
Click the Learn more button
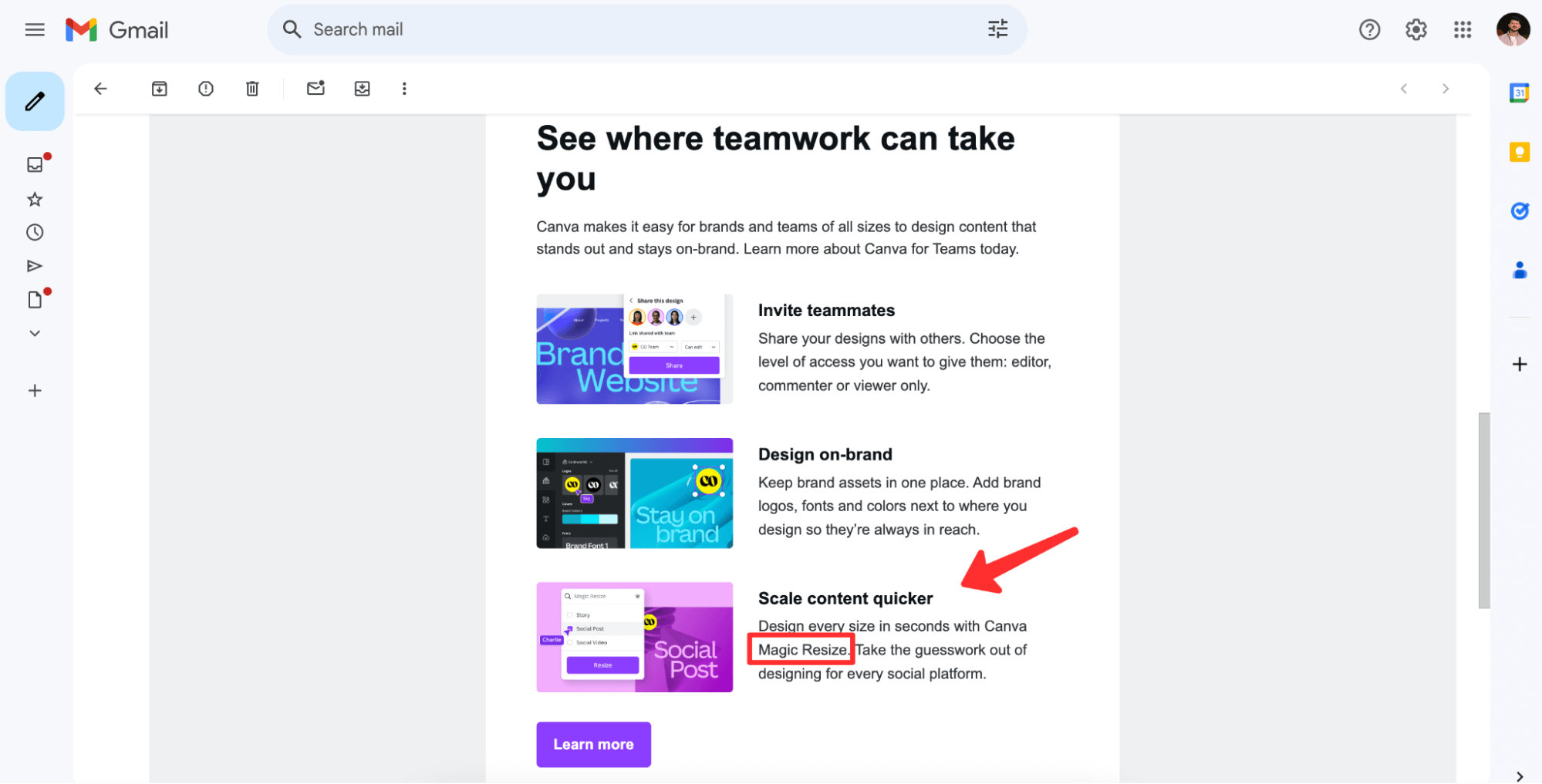(x=593, y=744)
